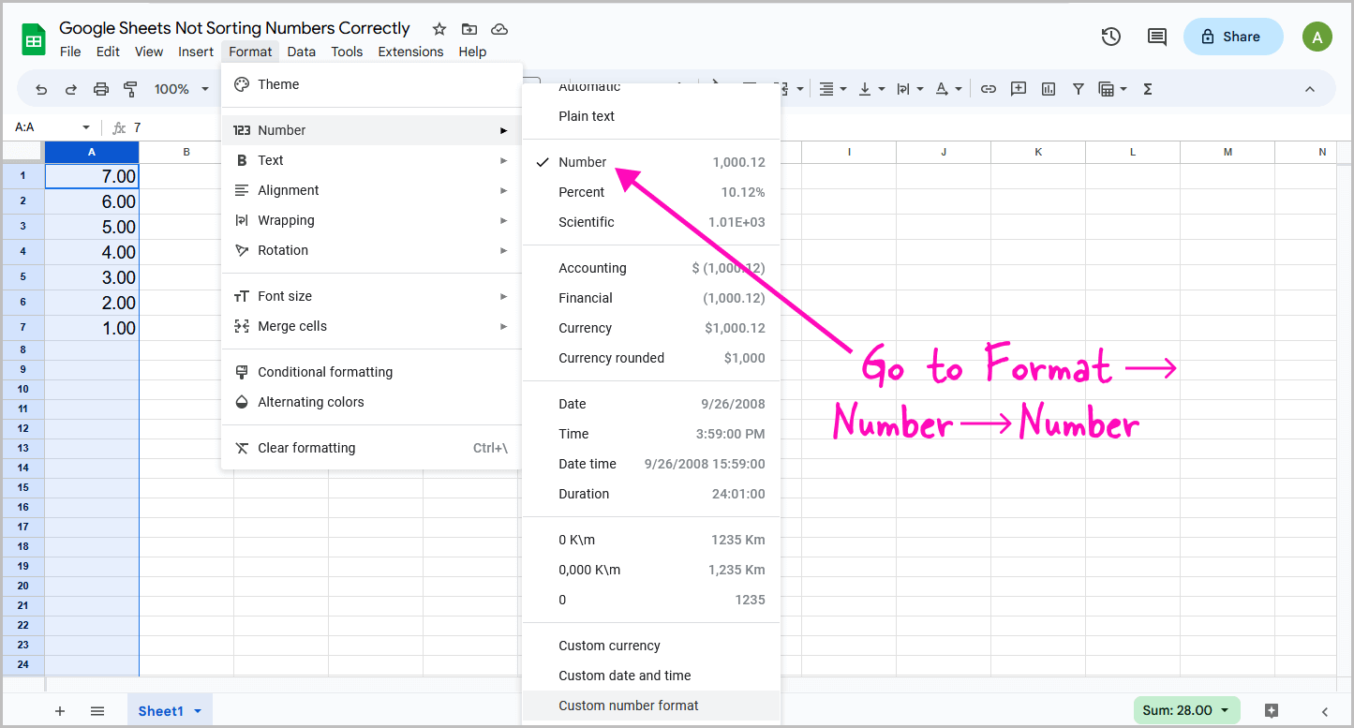Click the move to folder icon

pyautogui.click(x=469, y=29)
